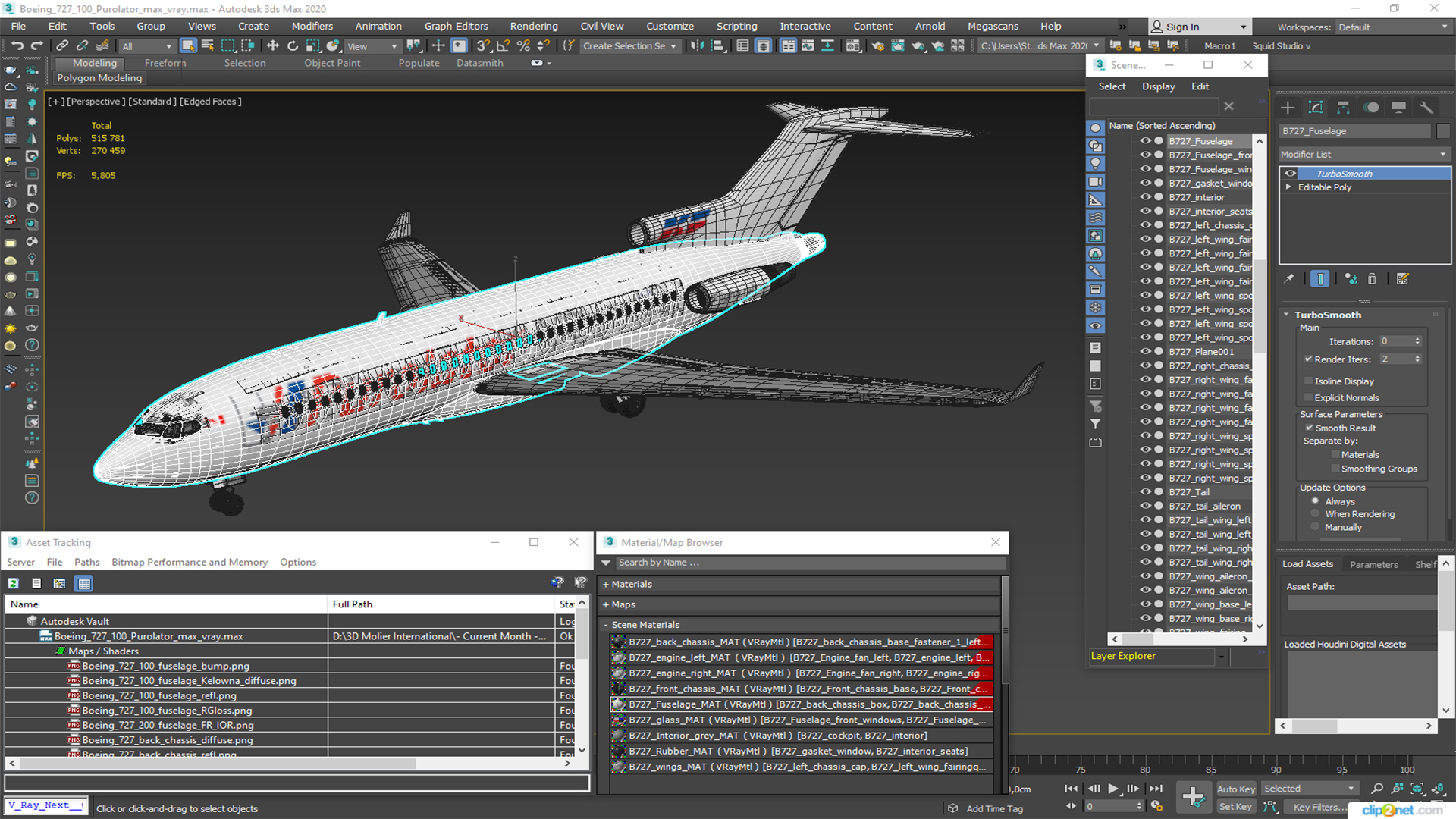Open the Select by Name tool

pos(208,46)
